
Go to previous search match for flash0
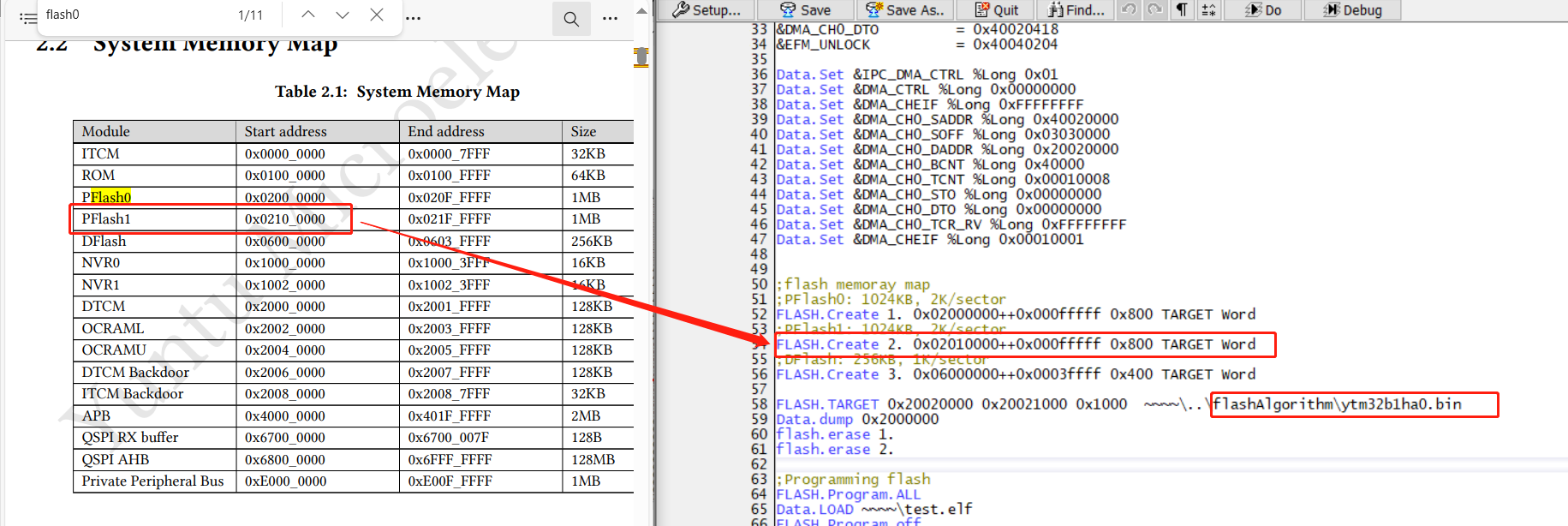pyautogui.click(x=308, y=15)
